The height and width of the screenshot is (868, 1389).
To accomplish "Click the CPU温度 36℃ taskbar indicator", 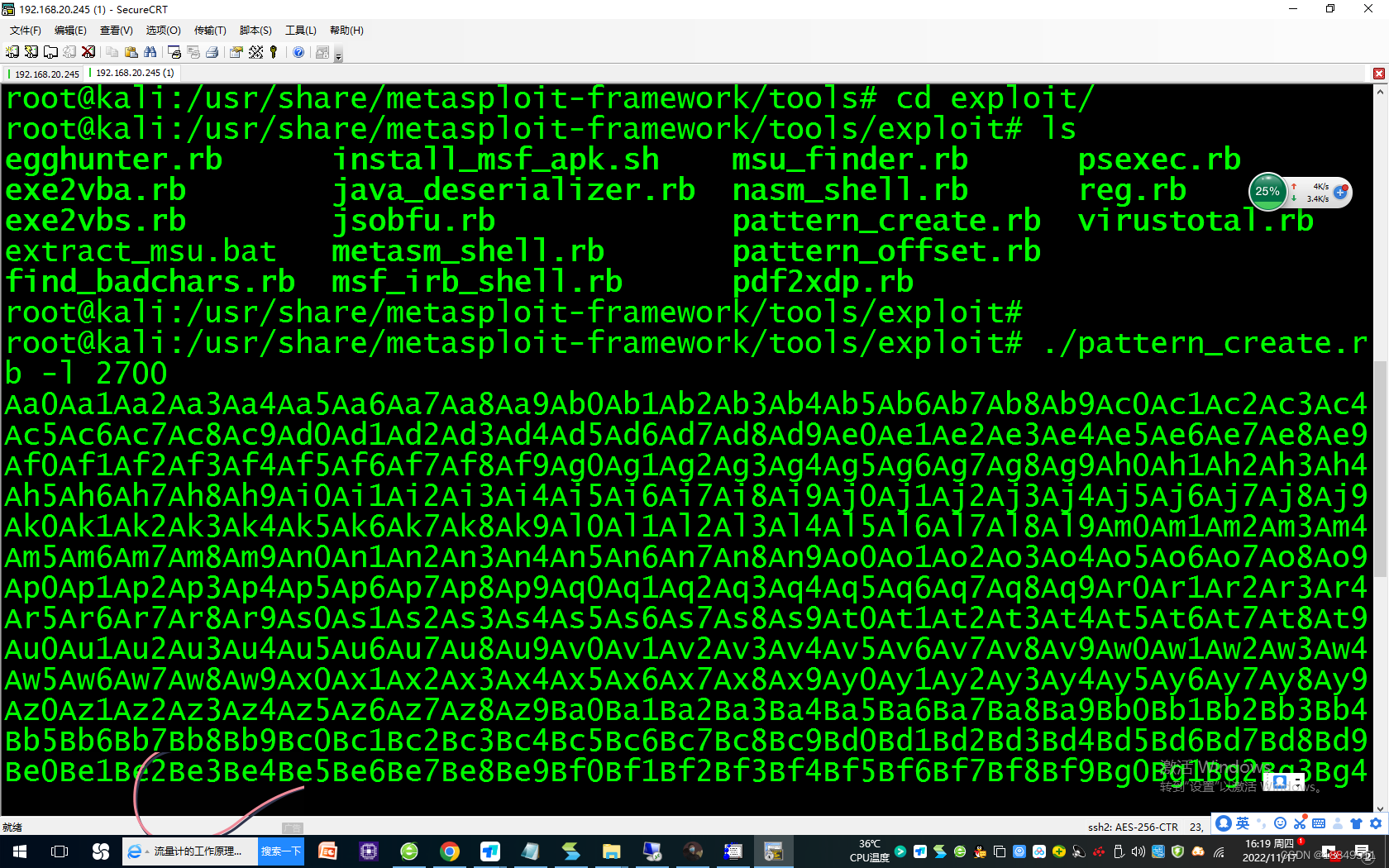I will [870, 851].
